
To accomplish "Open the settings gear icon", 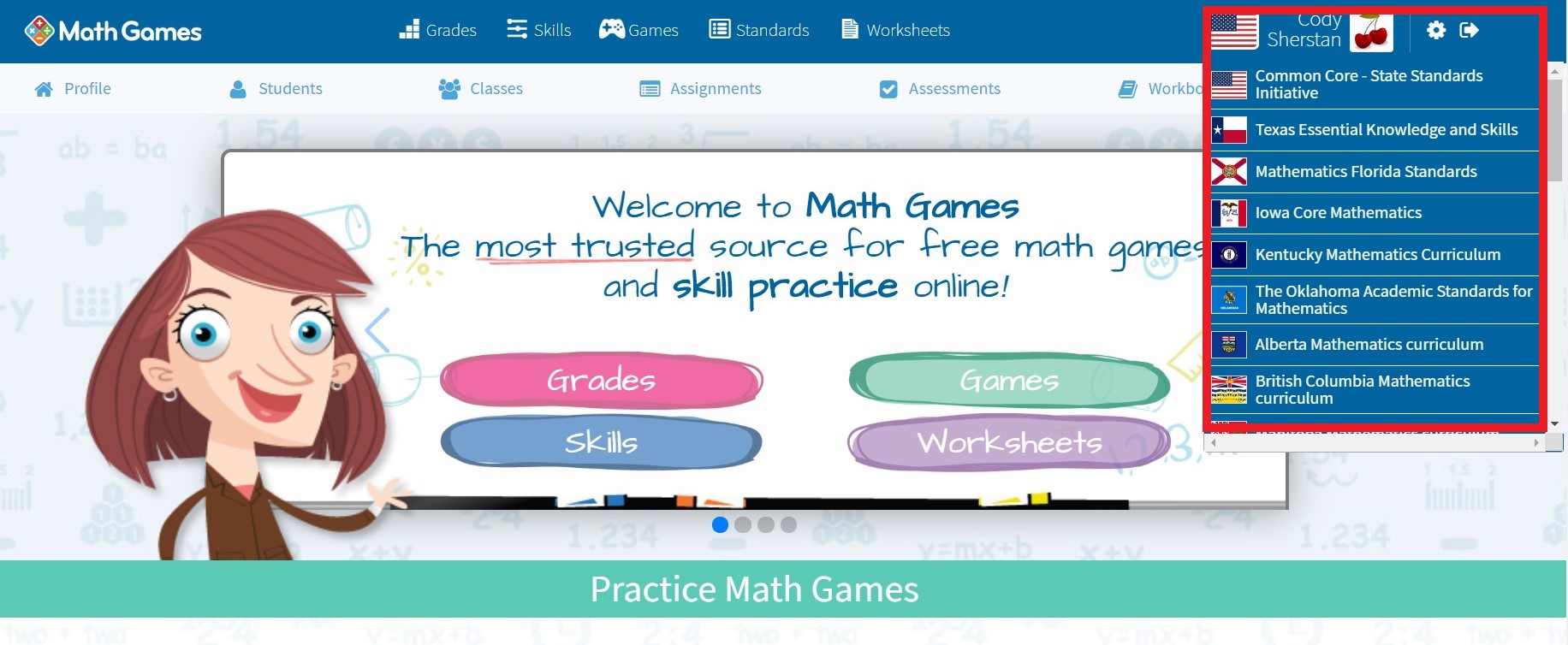I will 1436,31.
